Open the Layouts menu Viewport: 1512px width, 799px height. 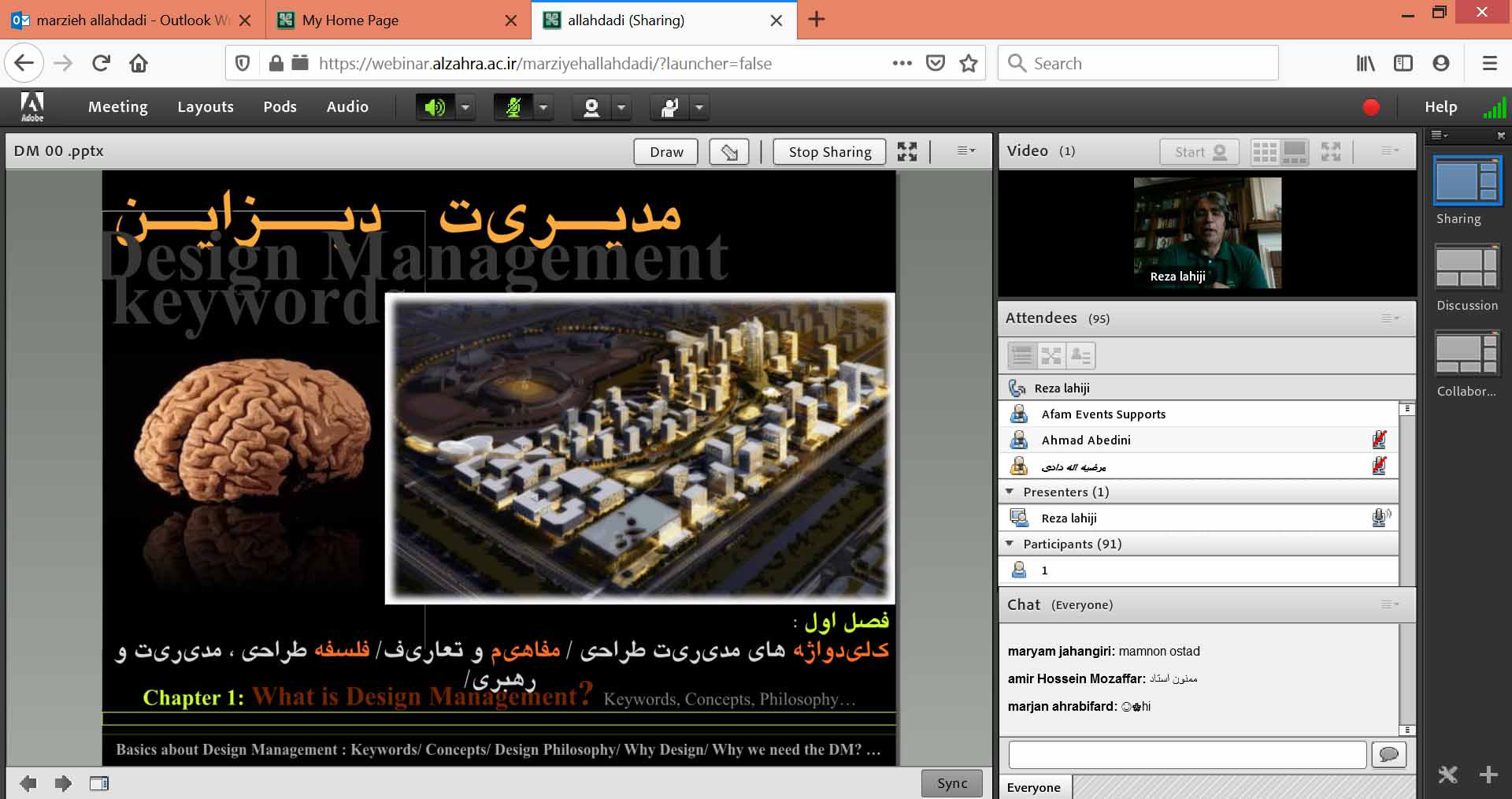coord(206,107)
